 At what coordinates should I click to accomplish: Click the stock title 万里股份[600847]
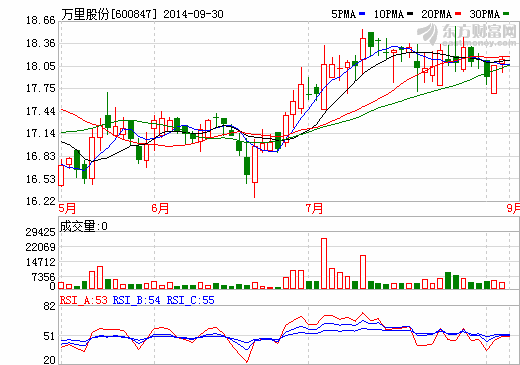coord(109,14)
